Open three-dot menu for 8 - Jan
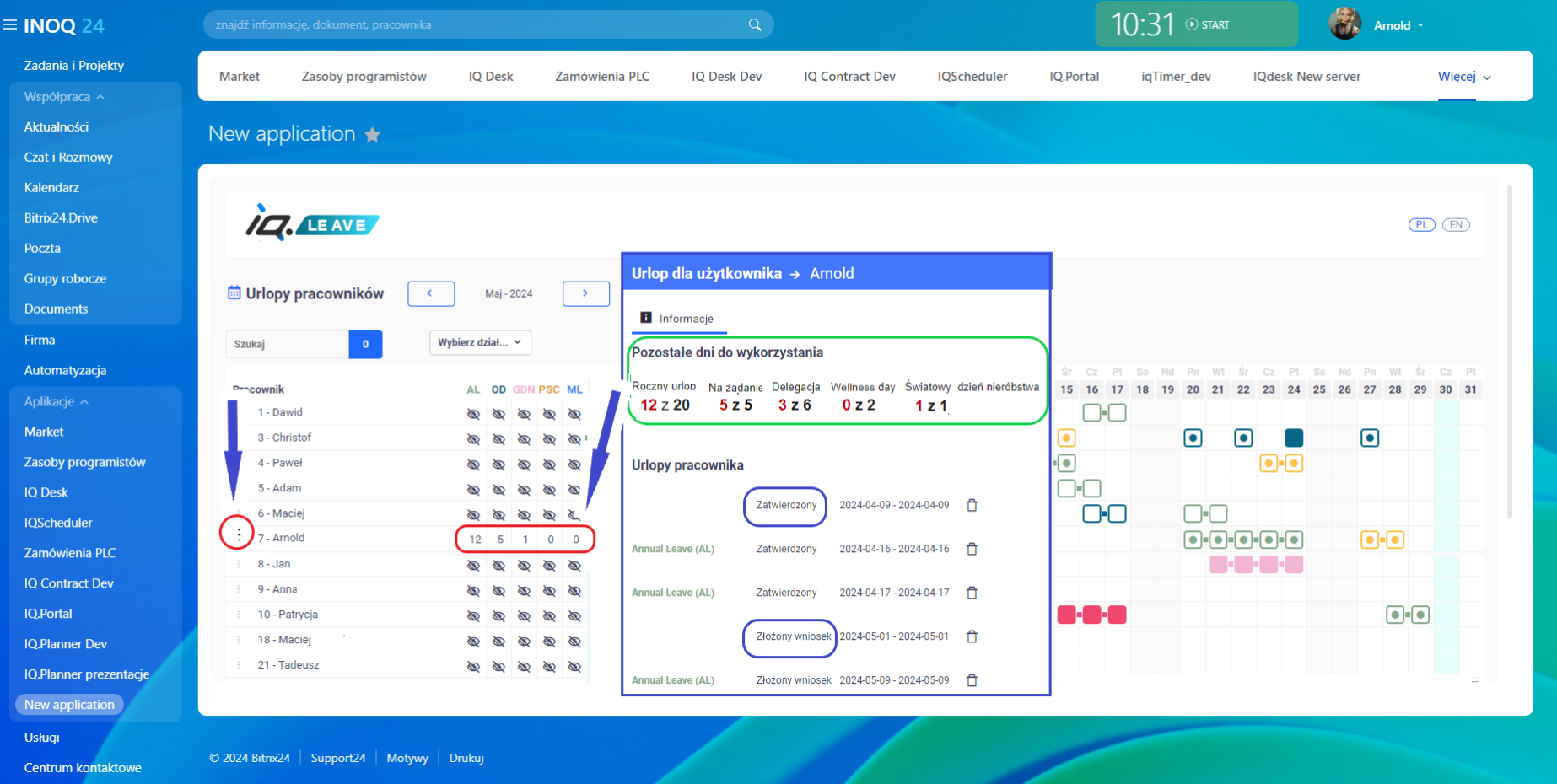This screenshot has height=784, width=1557. [x=239, y=564]
